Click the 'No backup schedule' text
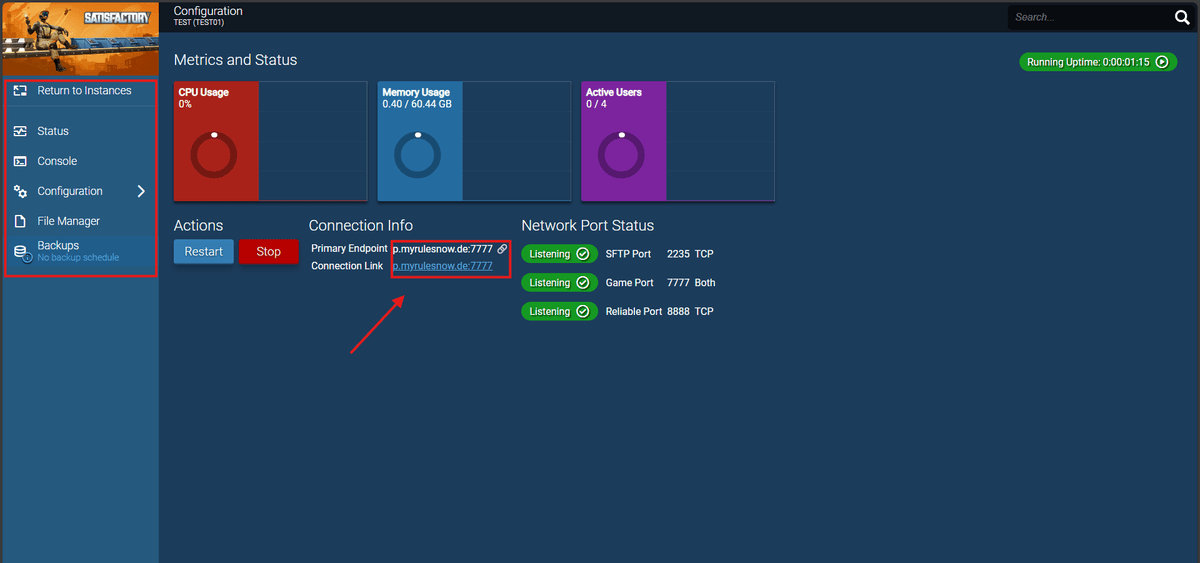Viewport: 1200px width, 563px height. 78,258
